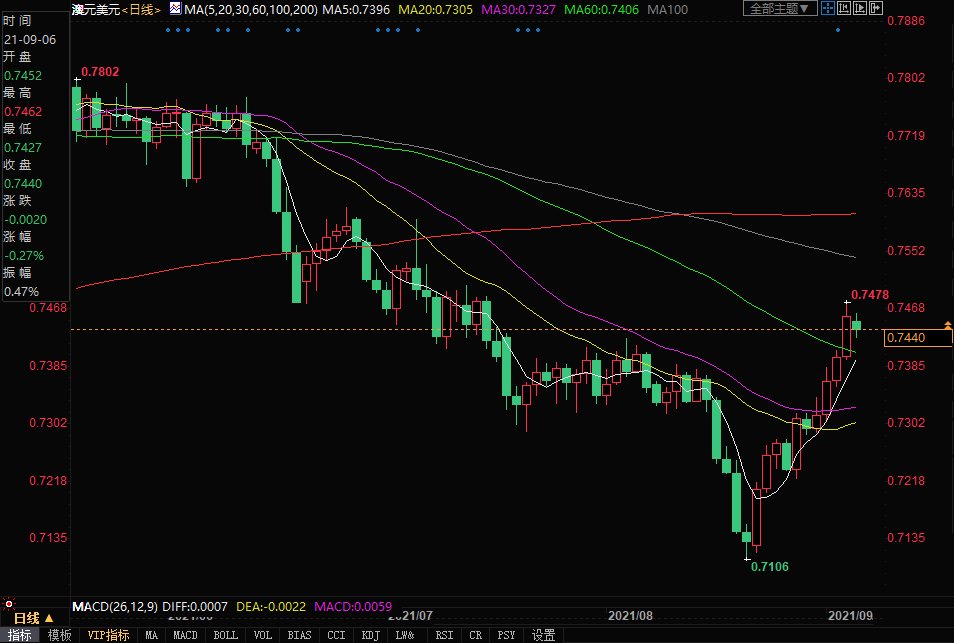Toggle the MACD indicator tab

[x=185, y=635]
